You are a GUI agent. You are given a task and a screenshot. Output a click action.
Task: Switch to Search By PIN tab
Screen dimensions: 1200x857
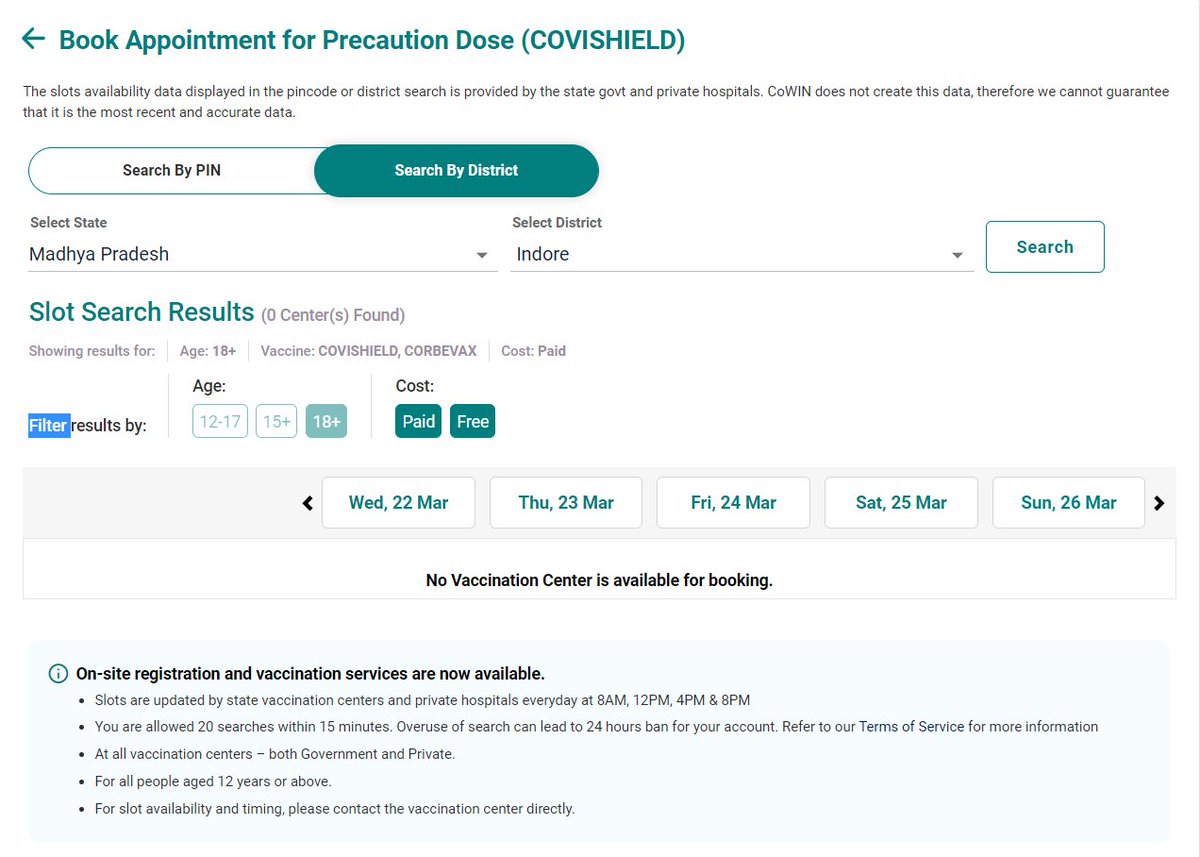(172, 170)
